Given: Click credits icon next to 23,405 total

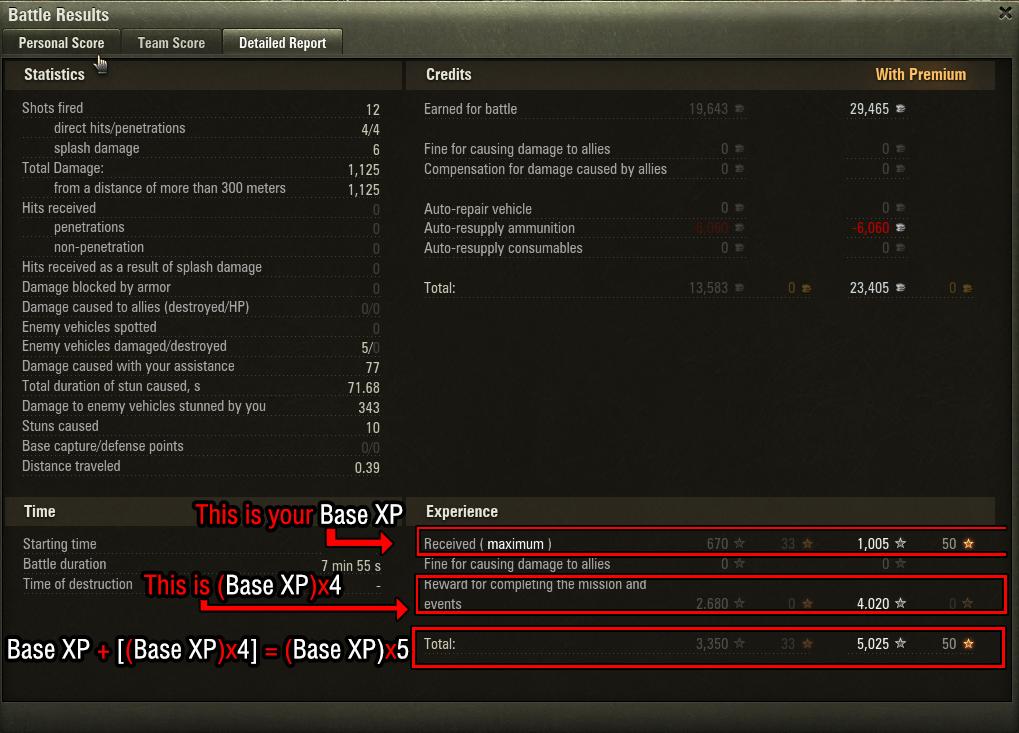Looking at the screenshot, I should 900,287.
